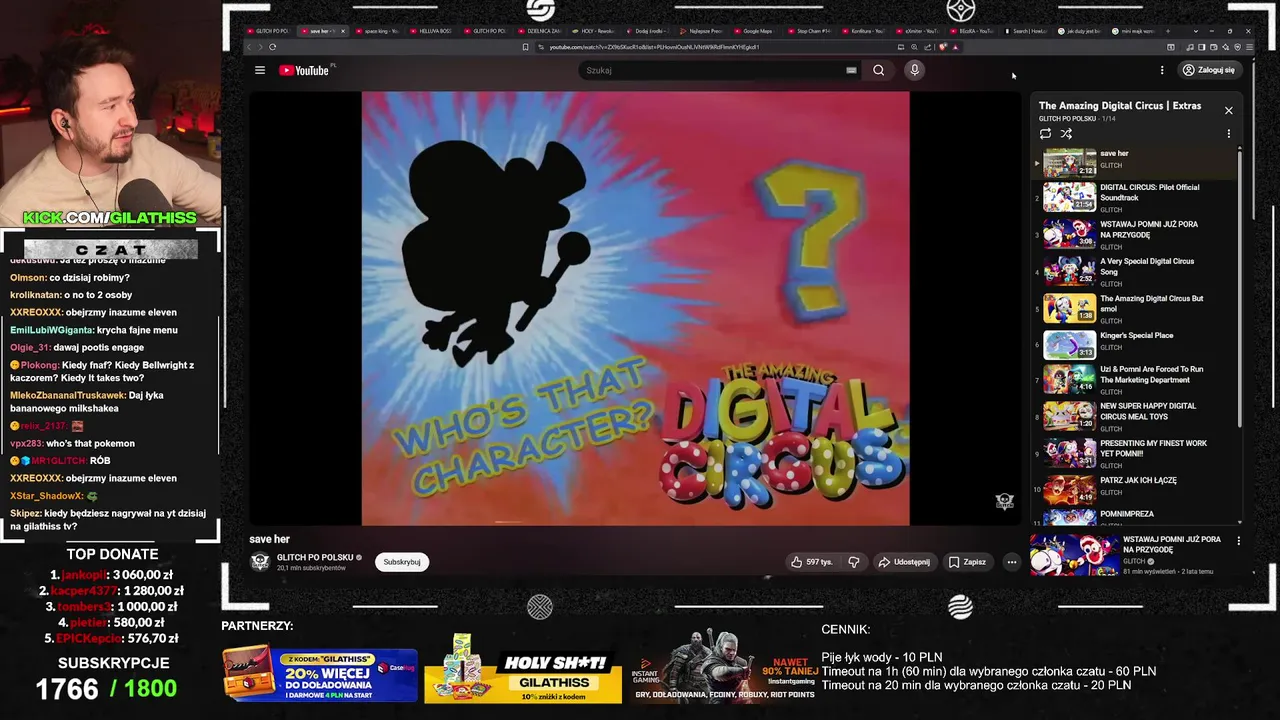
Task: Start voice search with the microphone
Action: (914, 70)
